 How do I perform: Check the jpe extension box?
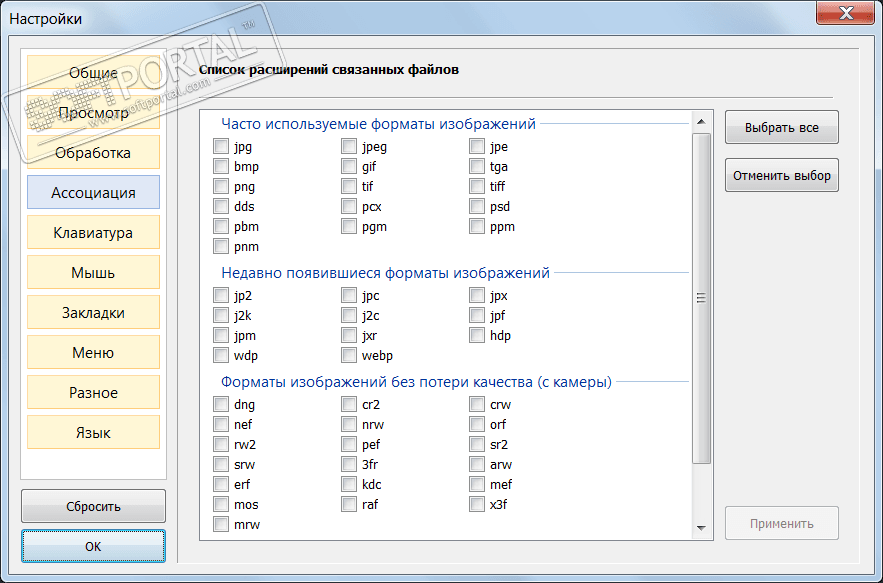pyautogui.click(x=476, y=146)
